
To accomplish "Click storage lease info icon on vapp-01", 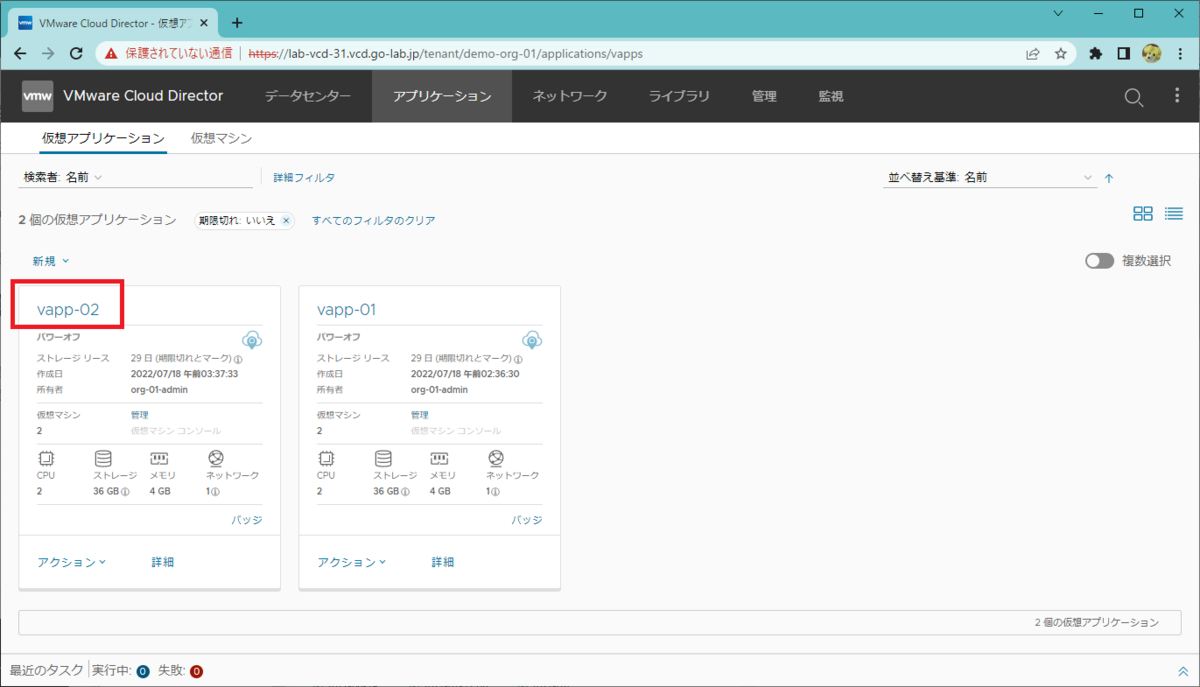I will tap(518, 358).
